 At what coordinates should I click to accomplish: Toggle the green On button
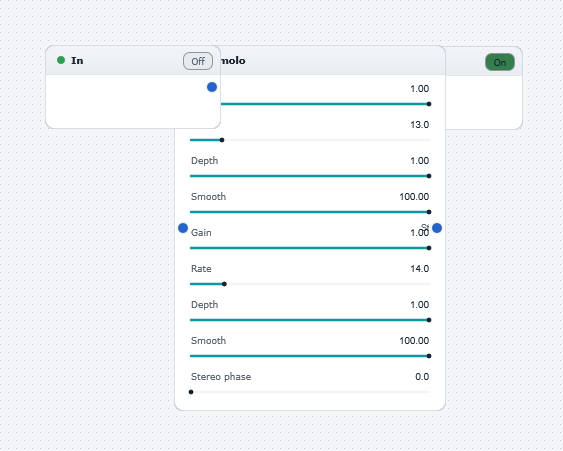(x=499, y=62)
